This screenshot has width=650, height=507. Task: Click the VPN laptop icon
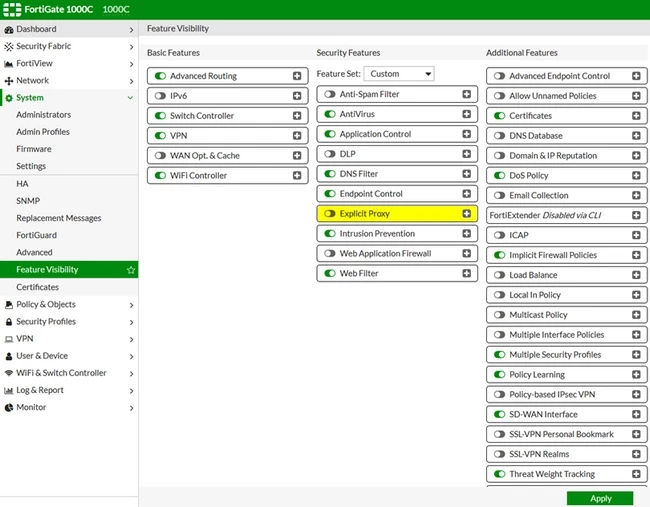(8, 339)
